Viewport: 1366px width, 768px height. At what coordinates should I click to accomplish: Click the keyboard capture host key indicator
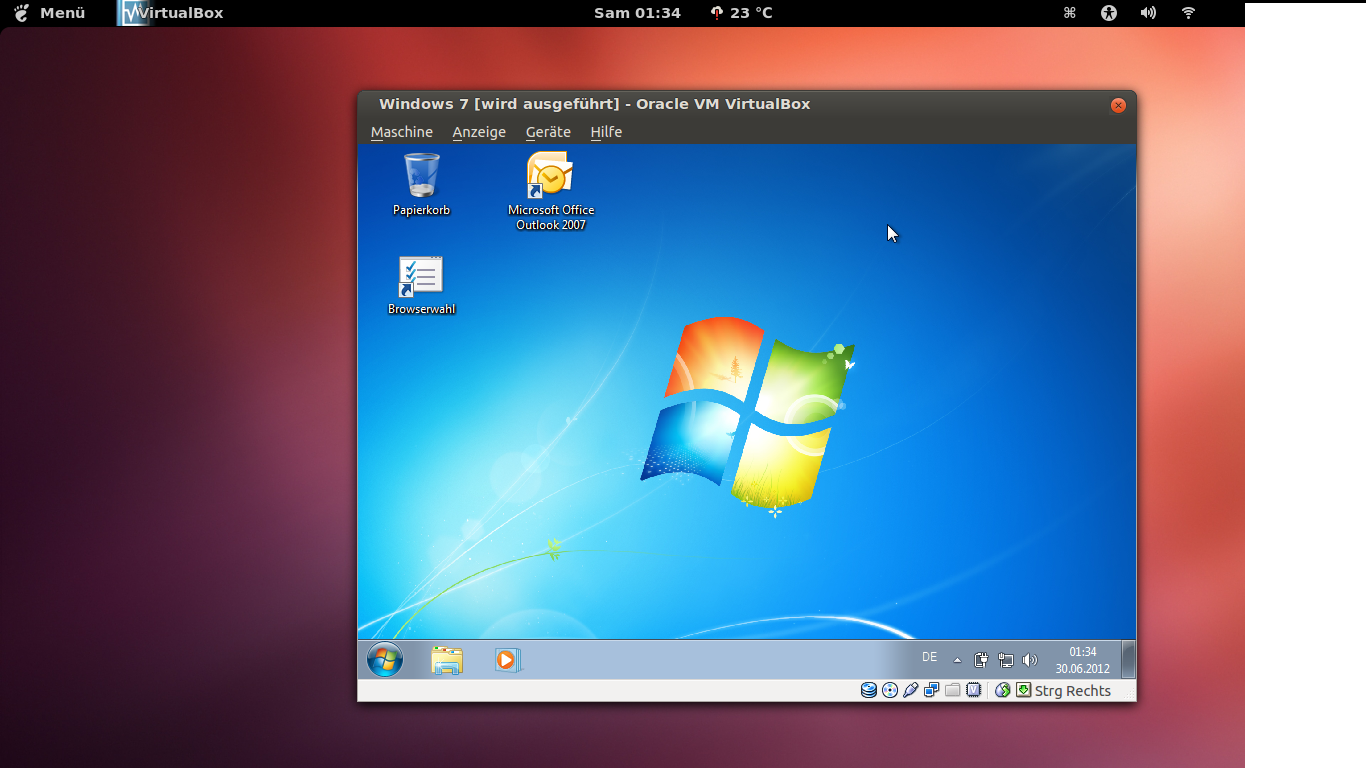[1024, 690]
